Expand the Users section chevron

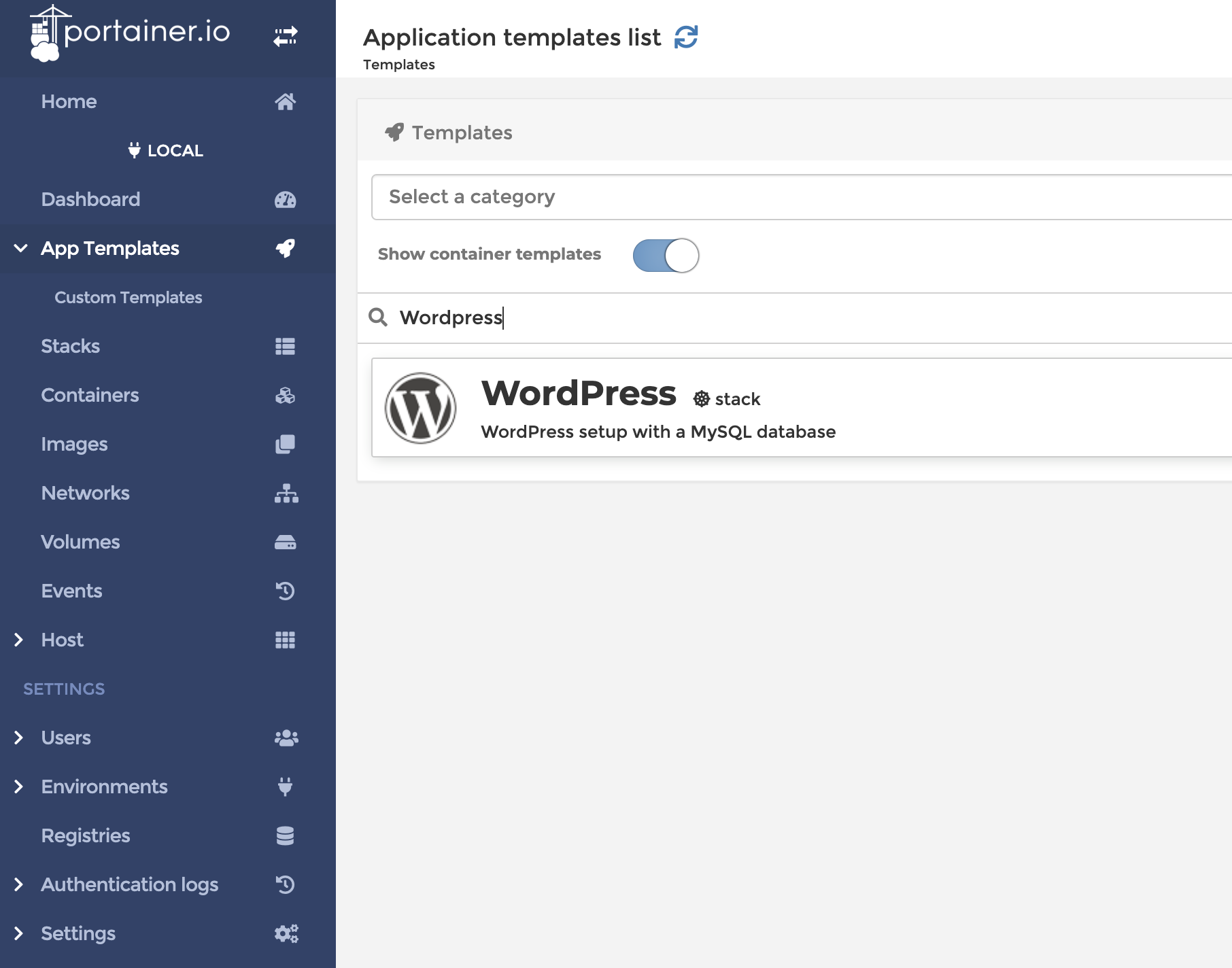[19, 738]
